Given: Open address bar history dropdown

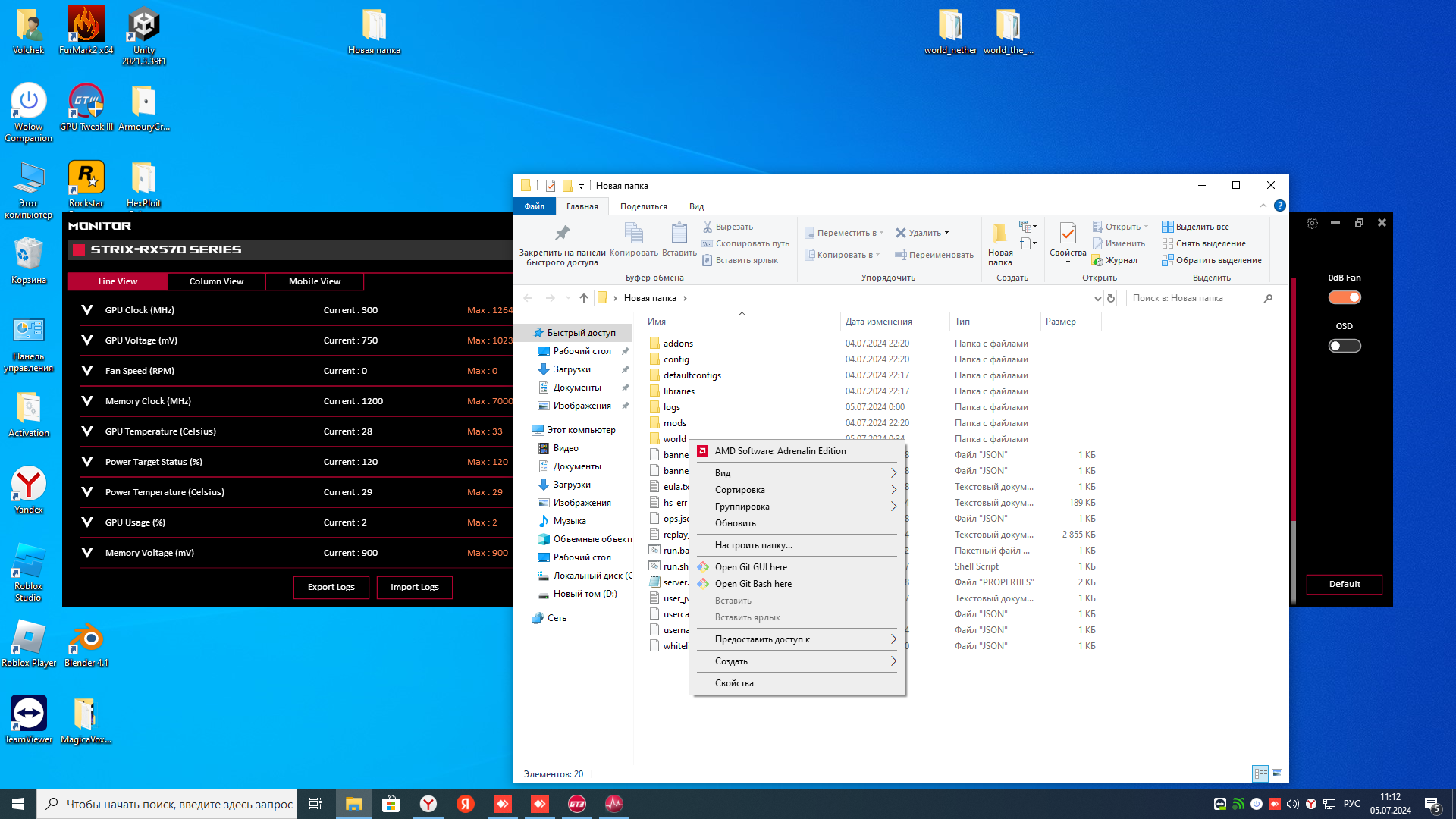Looking at the screenshot, I should pos(1097,298).
